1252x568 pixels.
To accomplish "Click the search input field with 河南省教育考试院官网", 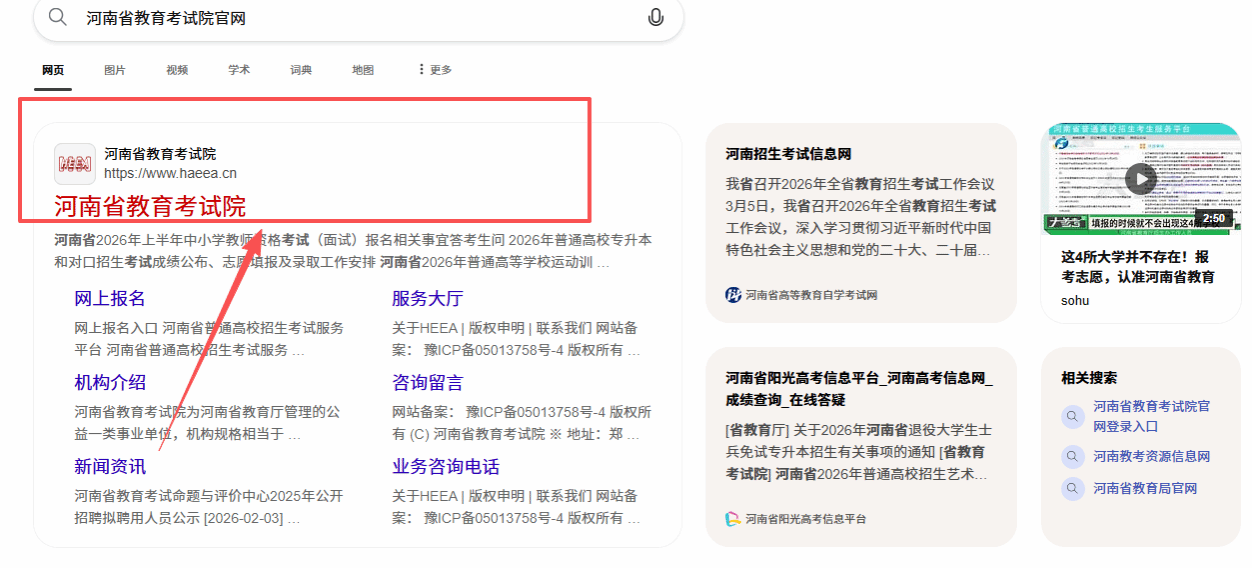I will (350, 18).
